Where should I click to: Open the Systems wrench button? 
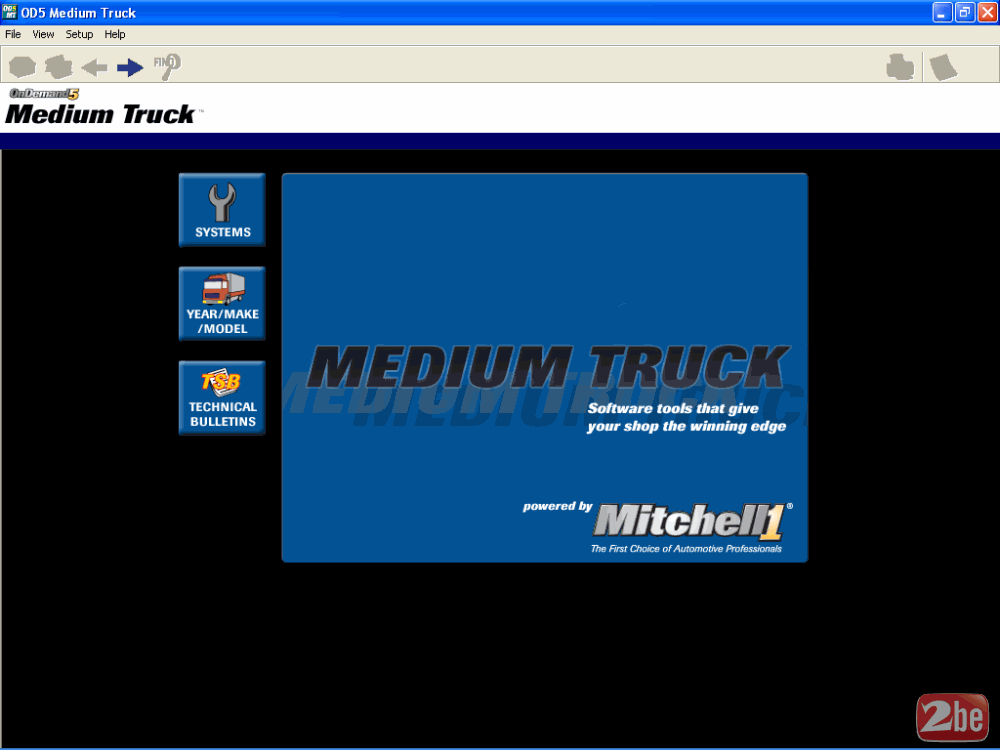point(222,210)
